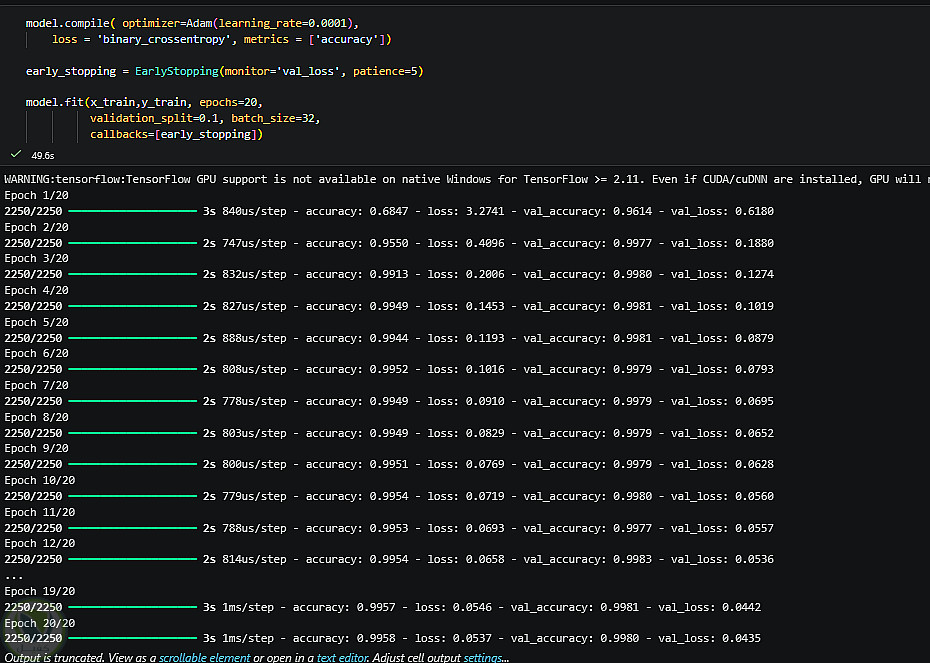
Task: Click the Epoch 20/20 progress bar
Action: [x=132, y=638]
